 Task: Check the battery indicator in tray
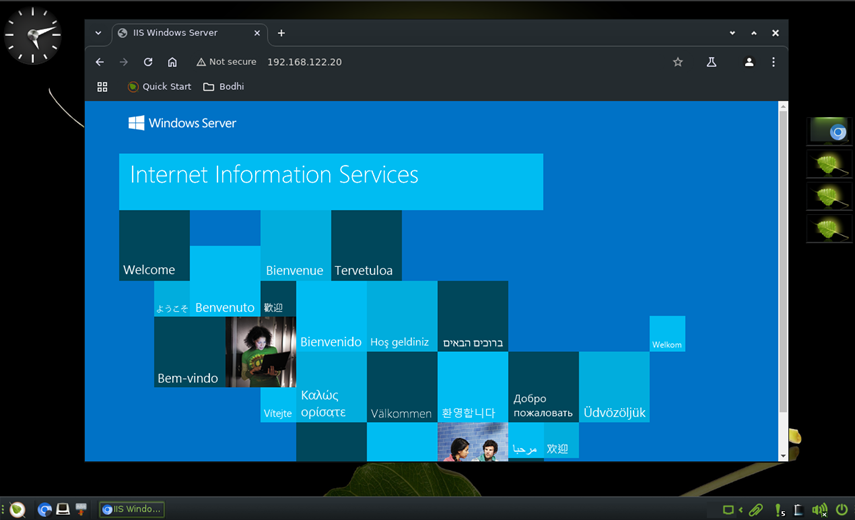pyautogui.click(x=799, y=510)
